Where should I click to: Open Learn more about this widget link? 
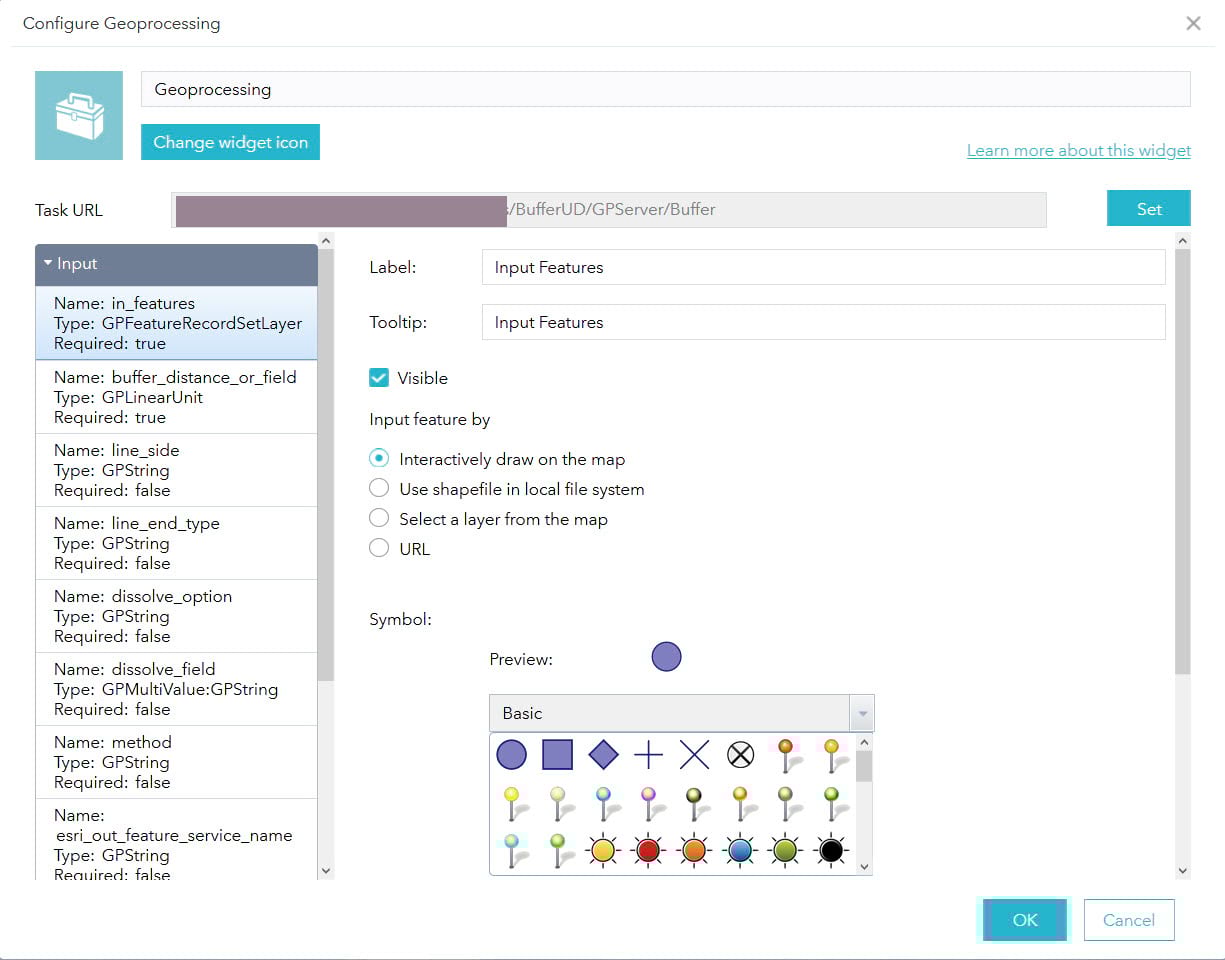(1079, 150)
